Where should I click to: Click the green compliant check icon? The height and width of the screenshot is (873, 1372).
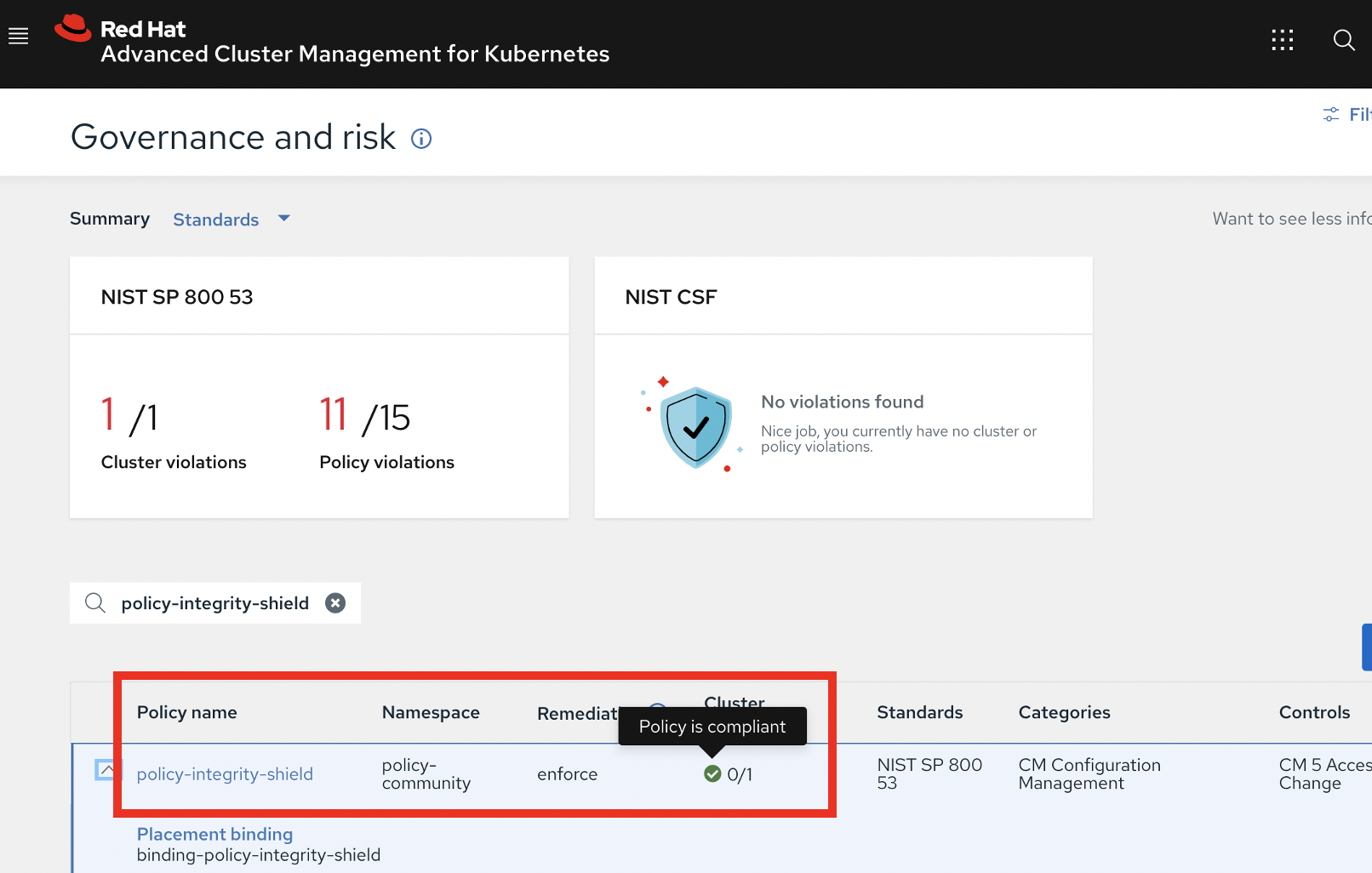712,774
